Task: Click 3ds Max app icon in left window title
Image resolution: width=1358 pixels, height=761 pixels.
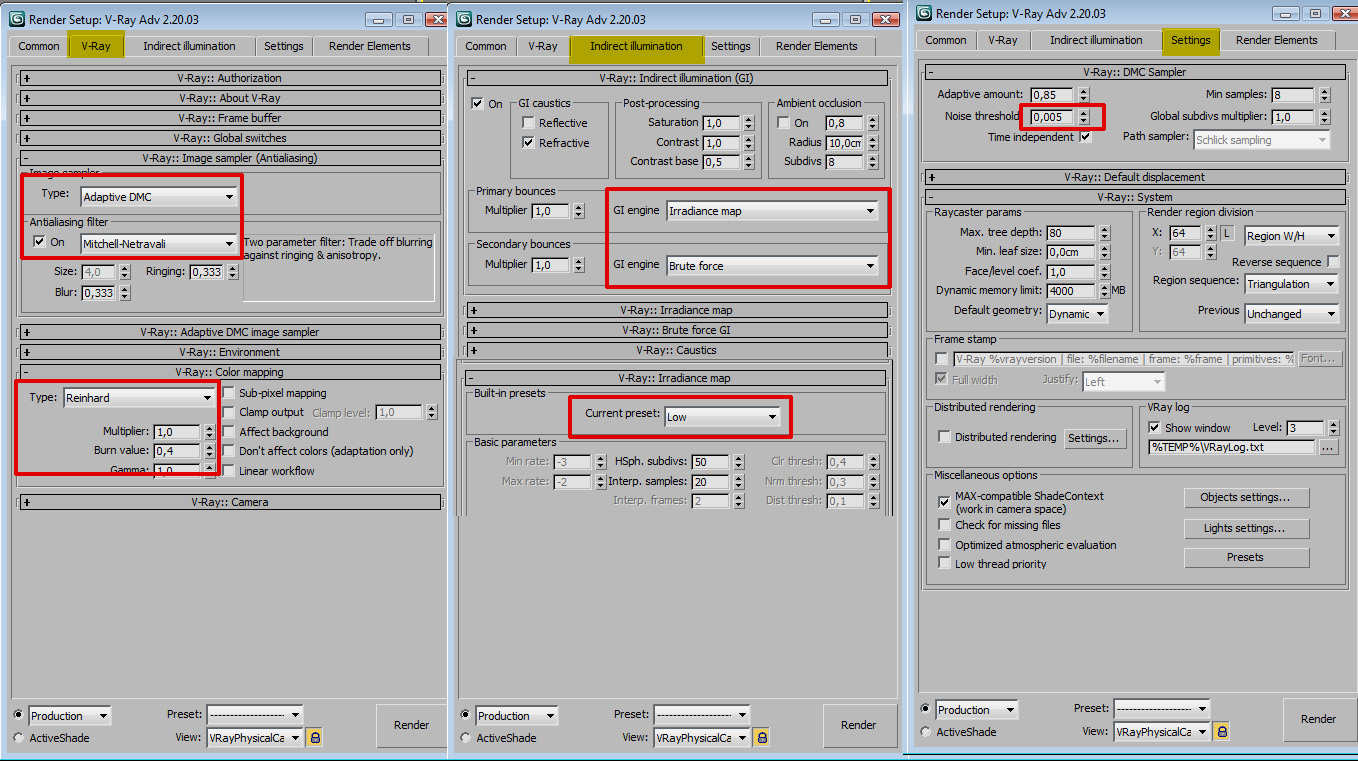Action: (17, 19)
